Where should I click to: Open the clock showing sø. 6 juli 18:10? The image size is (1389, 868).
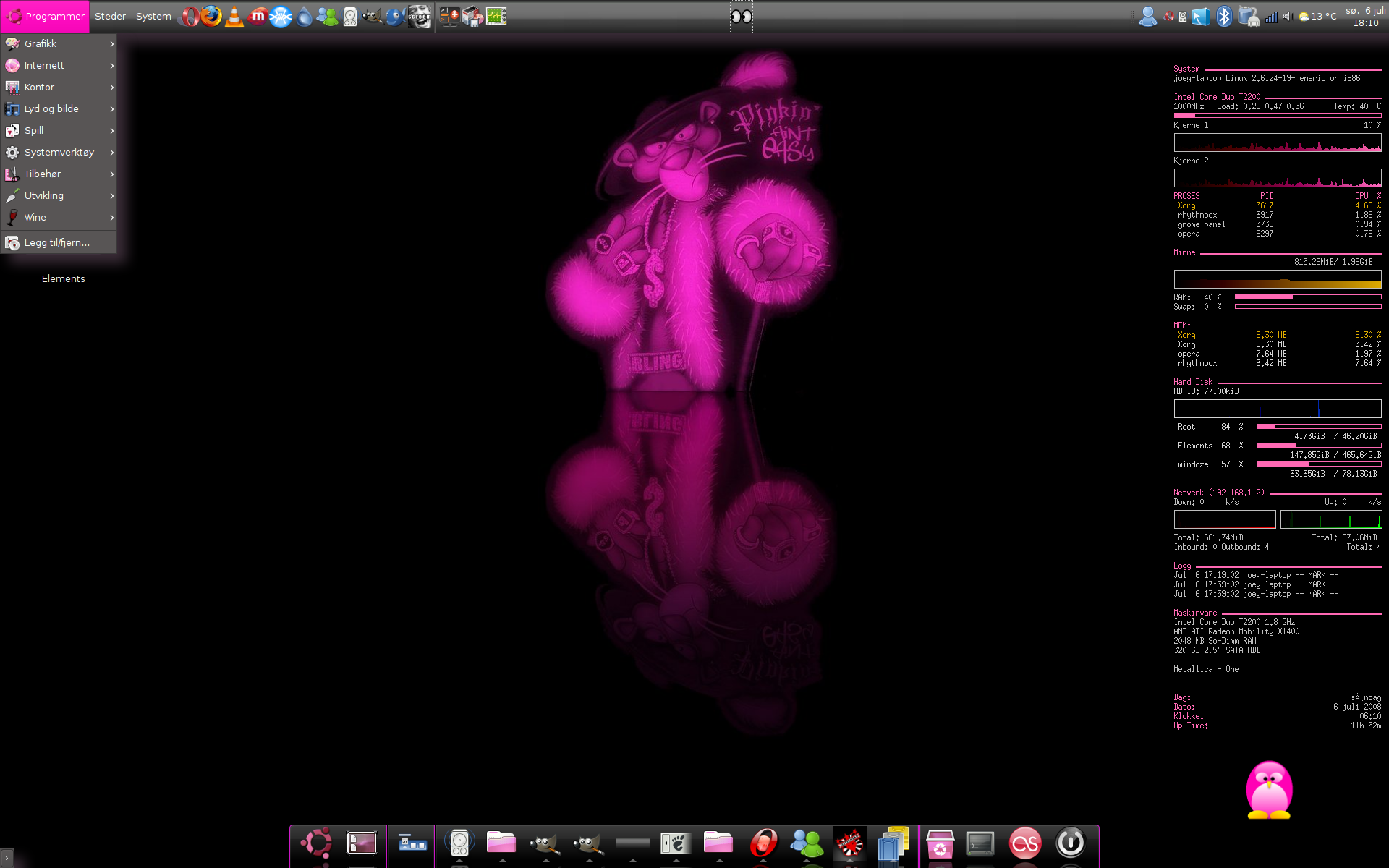(x=1365, y=16)
